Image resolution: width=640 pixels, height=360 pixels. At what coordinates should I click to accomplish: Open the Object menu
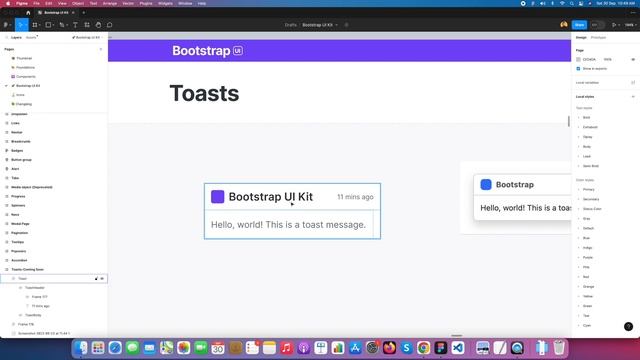78,3
